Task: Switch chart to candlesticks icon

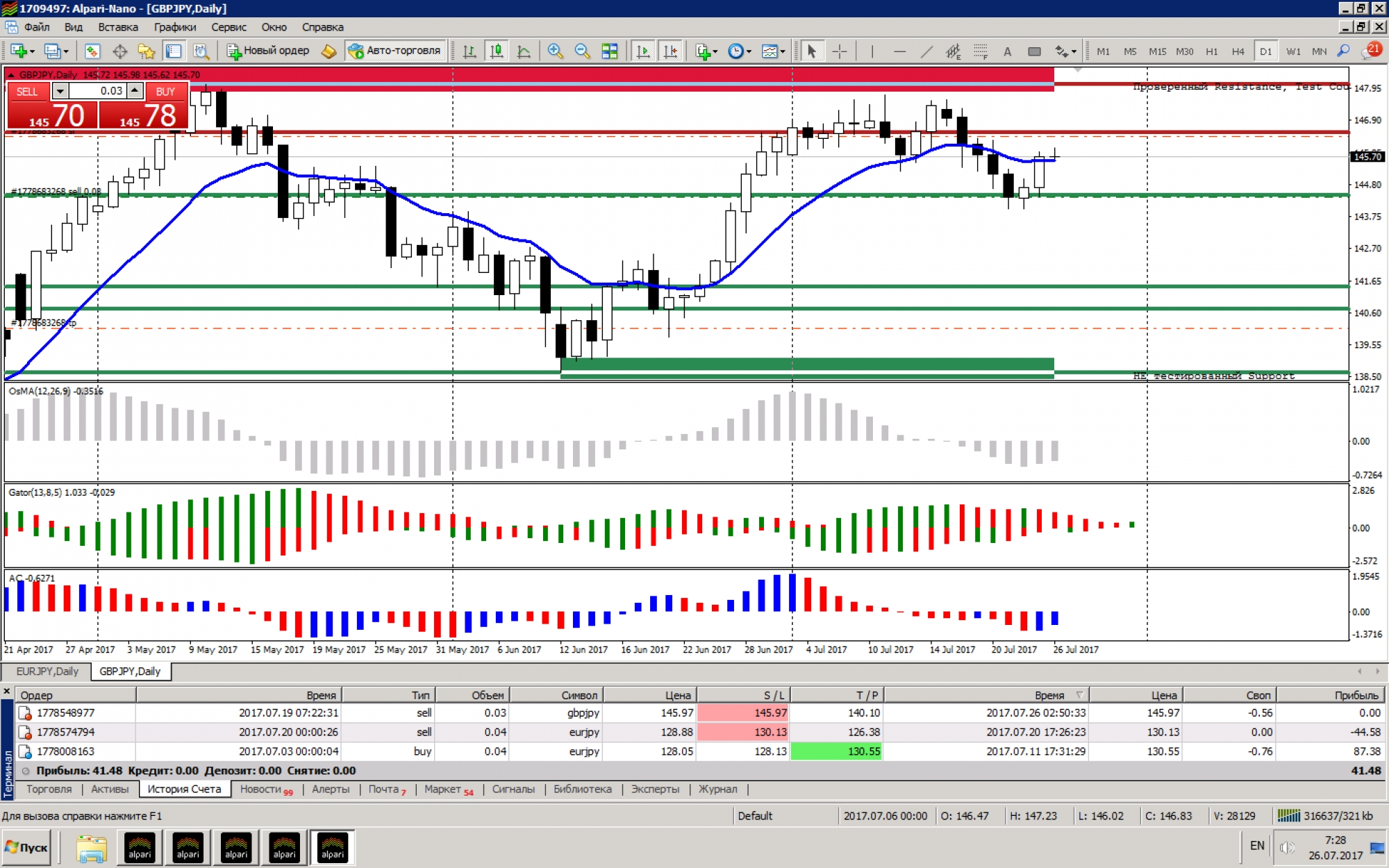Action: (497, 51)
